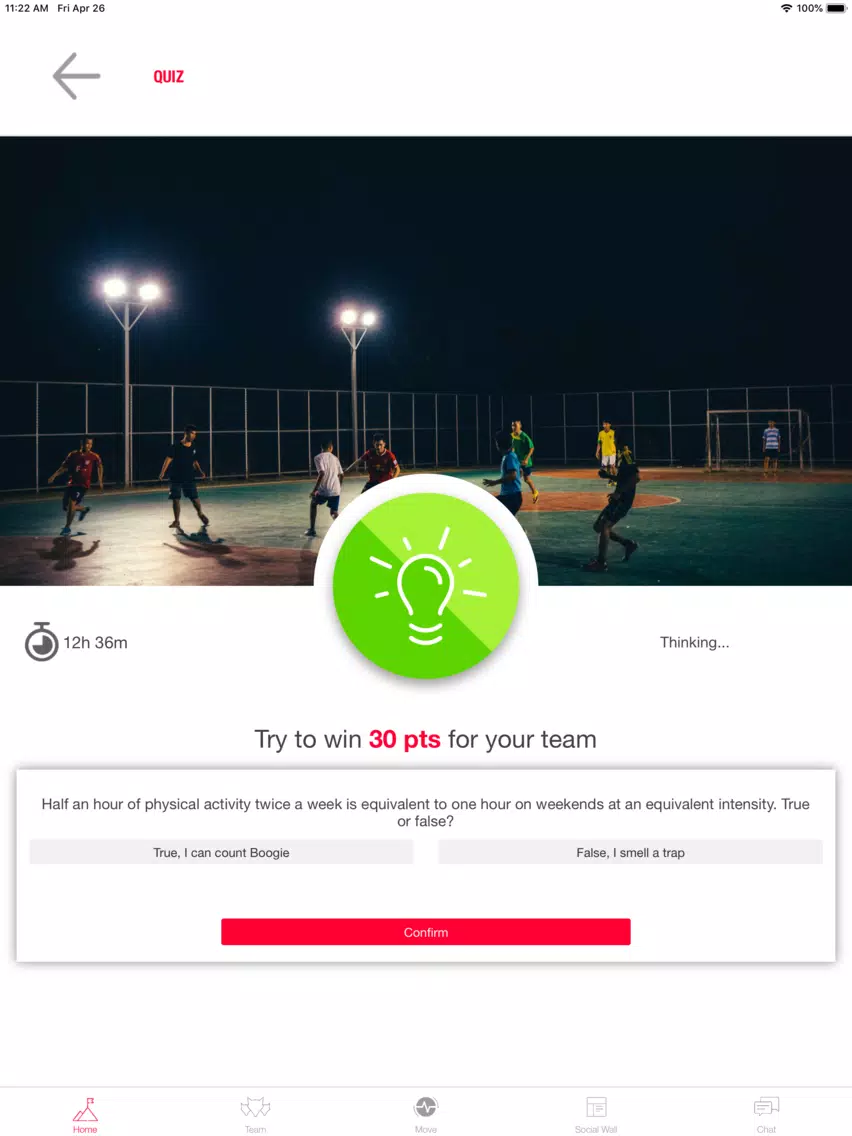Click the Wi-Fi status icon
852x1136 pixels.
pyautogui.click(x=786, y=9)
